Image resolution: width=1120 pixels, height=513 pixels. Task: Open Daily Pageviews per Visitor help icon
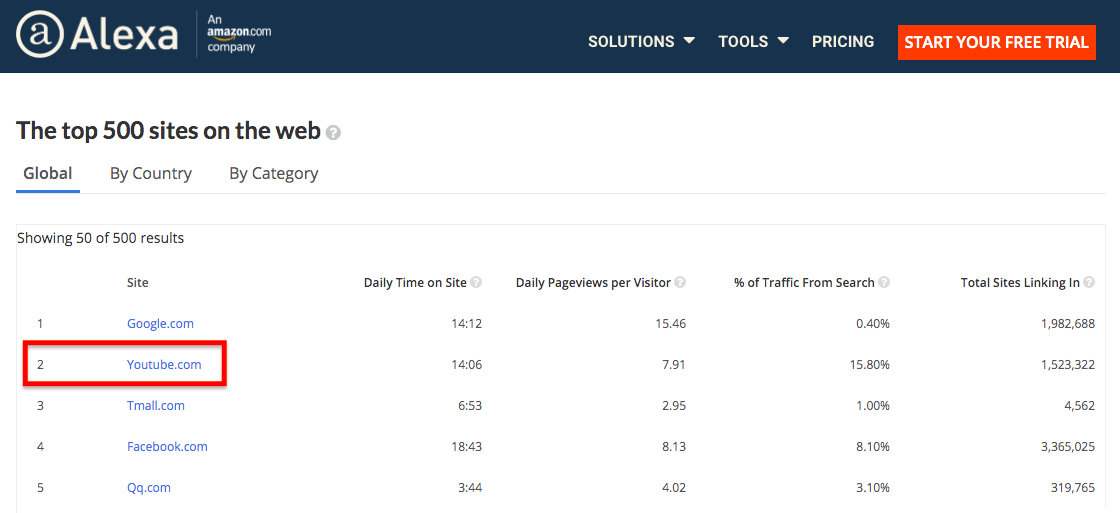680,283
